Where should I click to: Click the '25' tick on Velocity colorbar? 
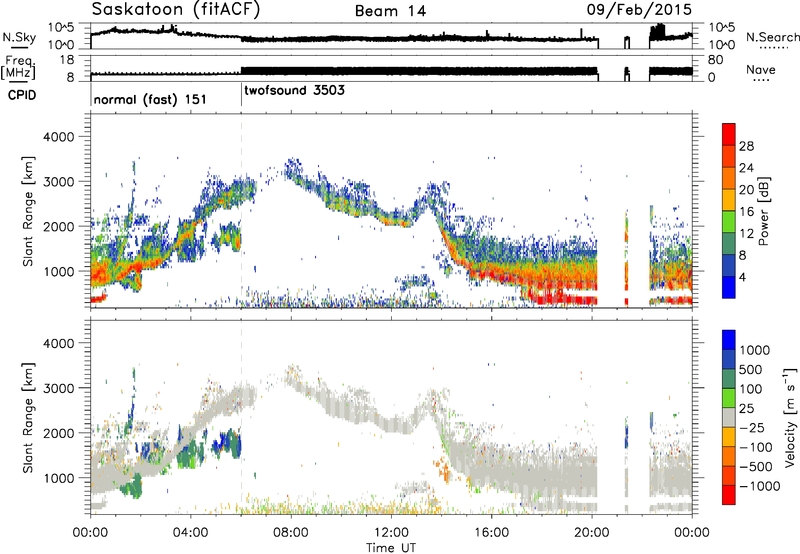[747, 409]
